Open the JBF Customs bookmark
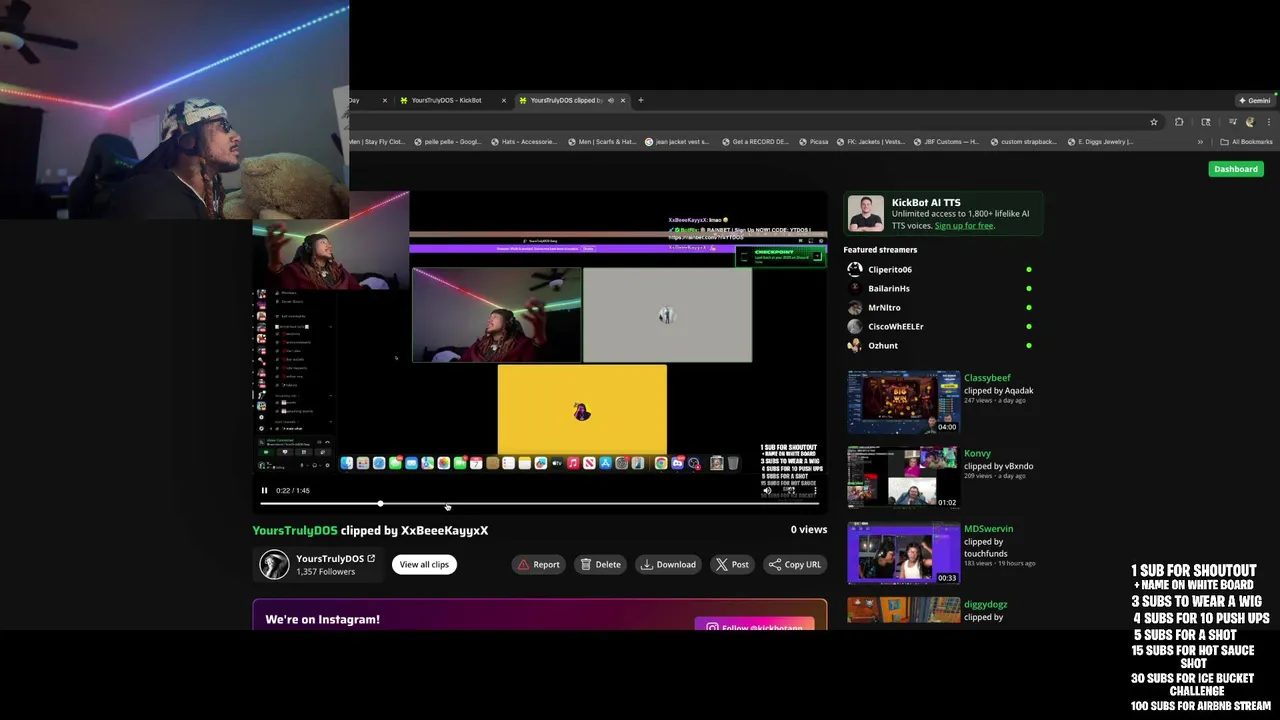Viewport: 1280px width, 720px height. pyautogui.click(x=948, y=142)
